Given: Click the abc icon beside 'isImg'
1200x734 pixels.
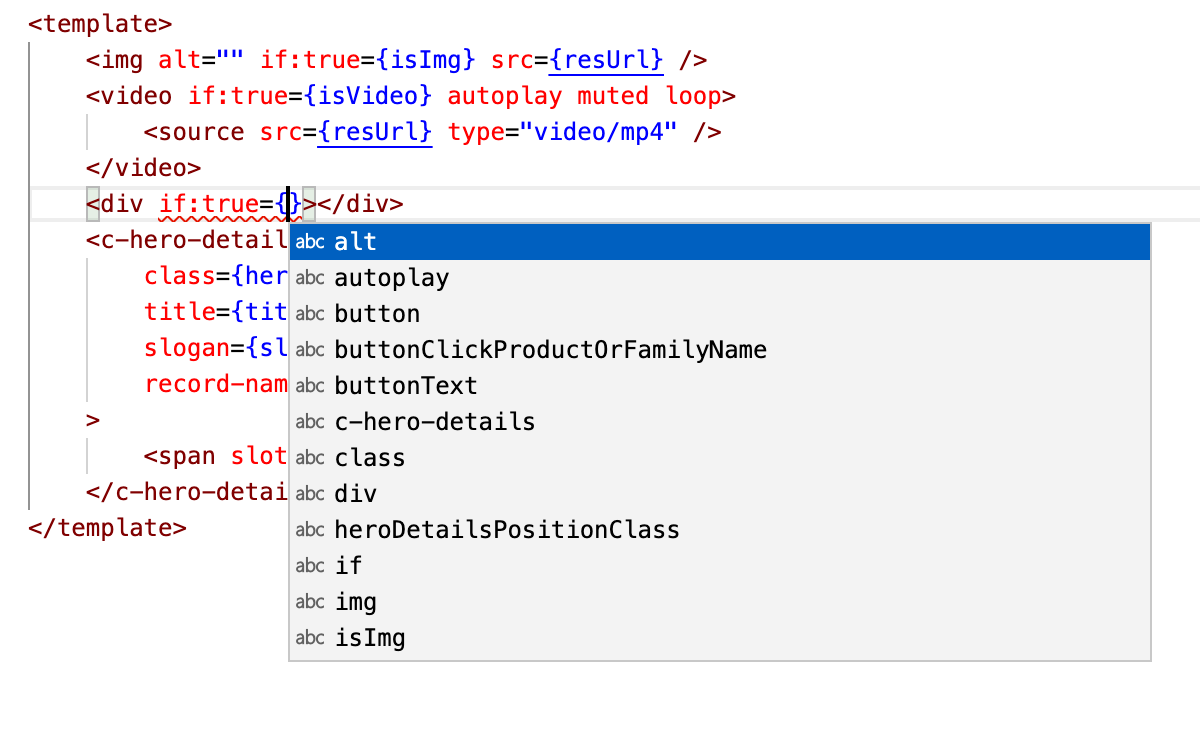Looking at the screenshot, I should [310, 638].
